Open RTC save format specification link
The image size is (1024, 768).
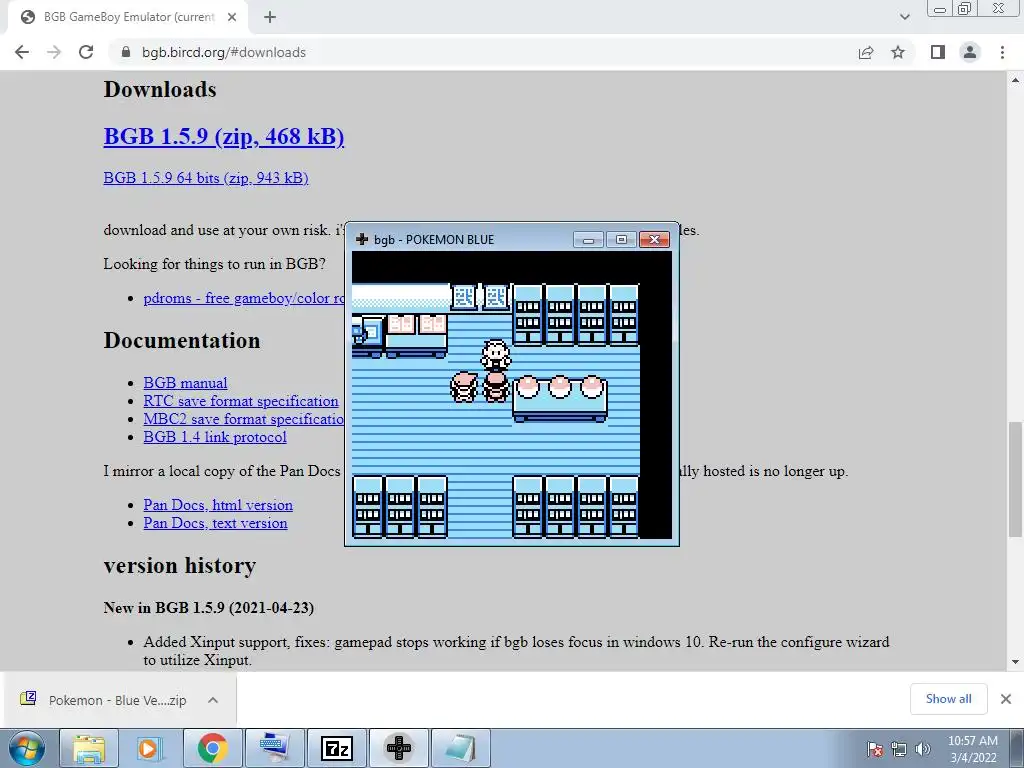pos(241,401)
